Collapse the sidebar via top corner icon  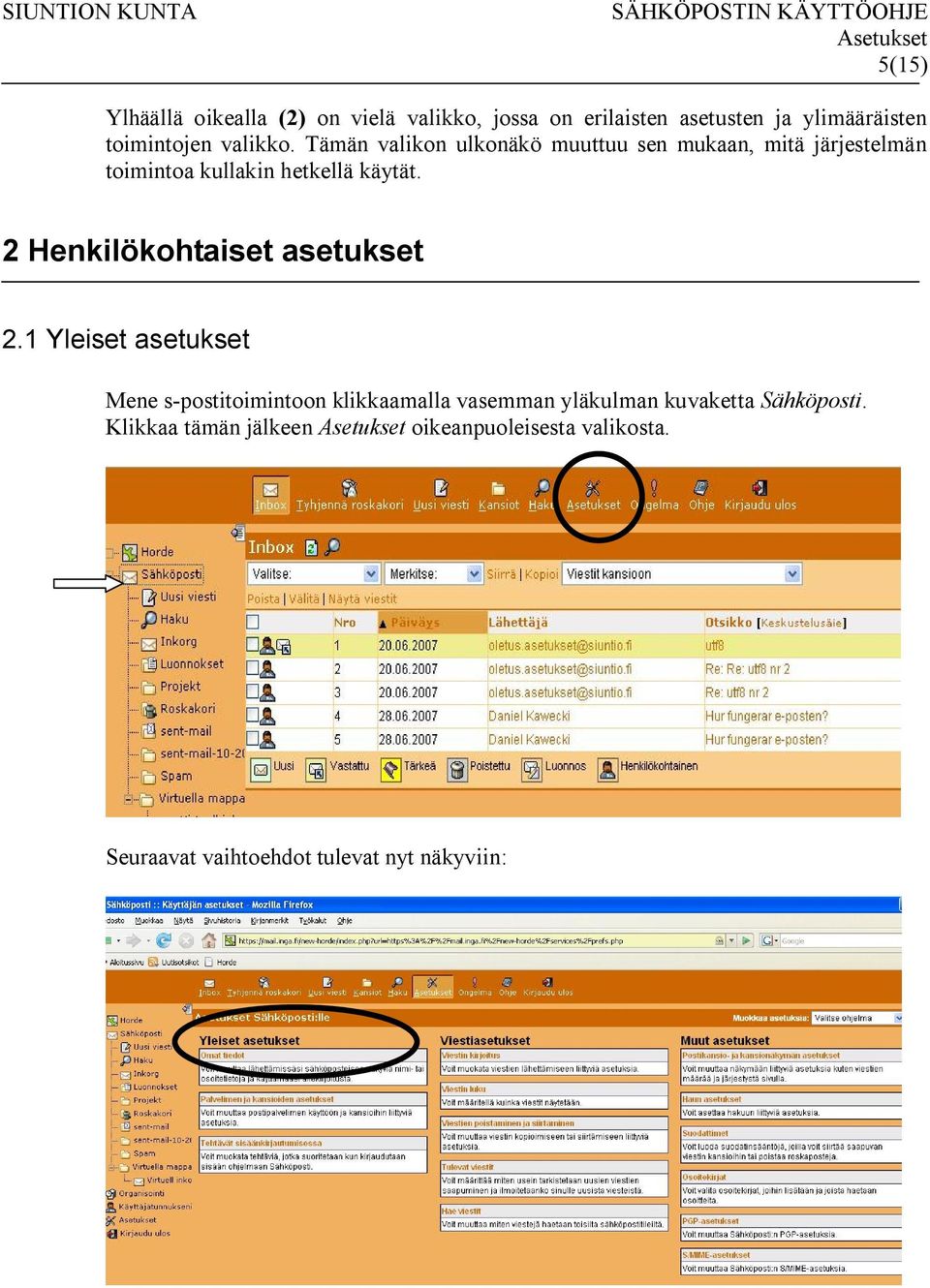point(237,533)
